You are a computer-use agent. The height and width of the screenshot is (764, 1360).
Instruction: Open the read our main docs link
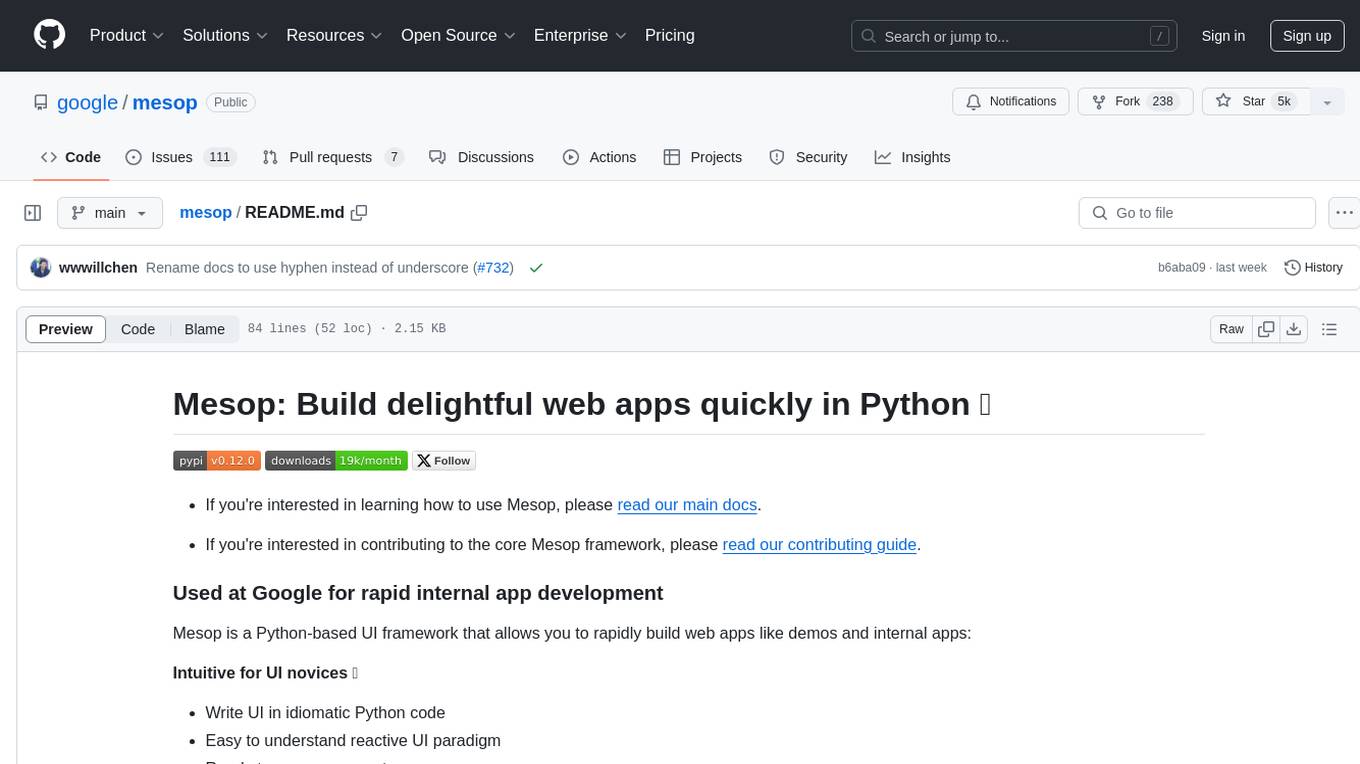point(687,505)
